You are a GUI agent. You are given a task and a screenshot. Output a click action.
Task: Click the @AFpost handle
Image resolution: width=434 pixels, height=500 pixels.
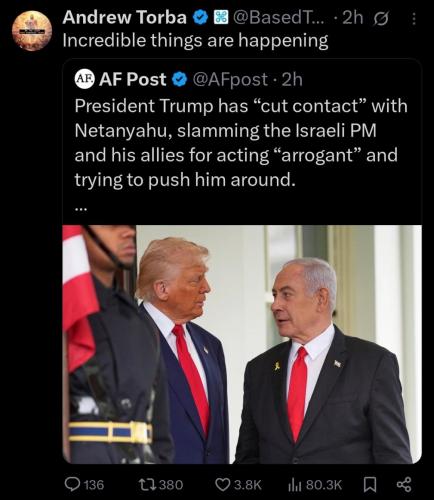click(x=230, y=80)
